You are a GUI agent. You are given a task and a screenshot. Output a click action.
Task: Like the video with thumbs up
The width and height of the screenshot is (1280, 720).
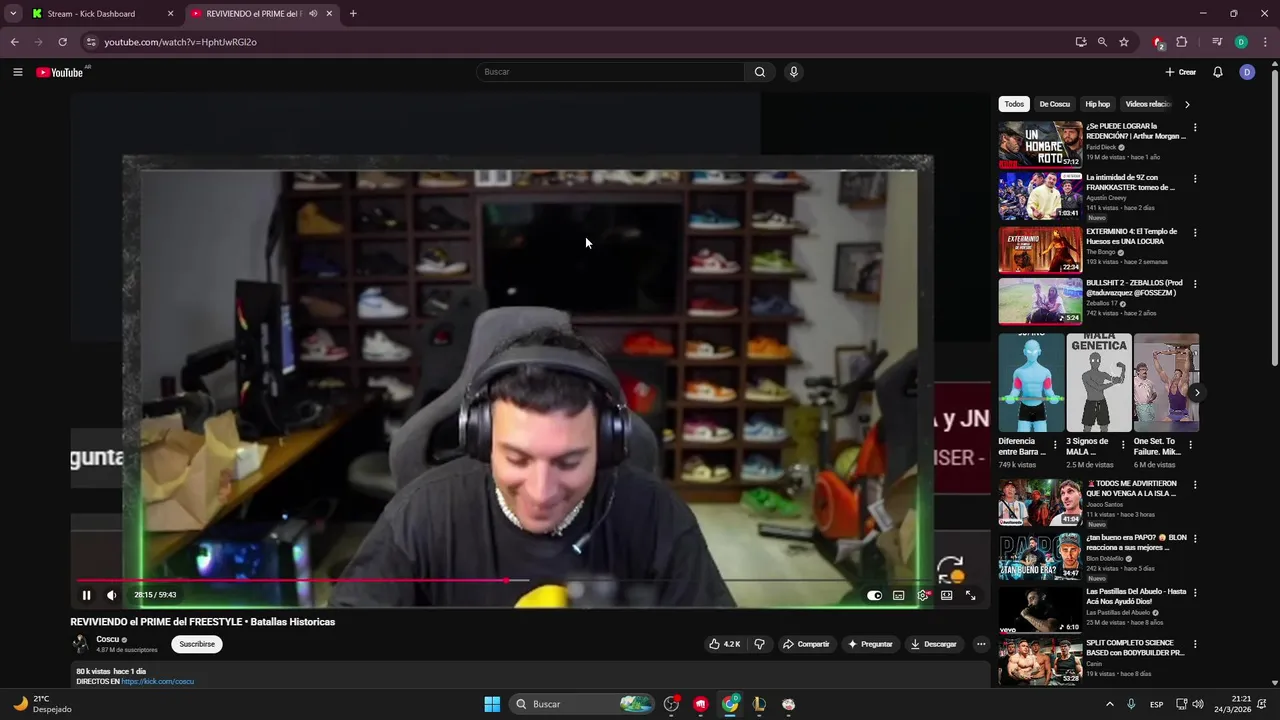pyautogui.click(x=726, y=644)
